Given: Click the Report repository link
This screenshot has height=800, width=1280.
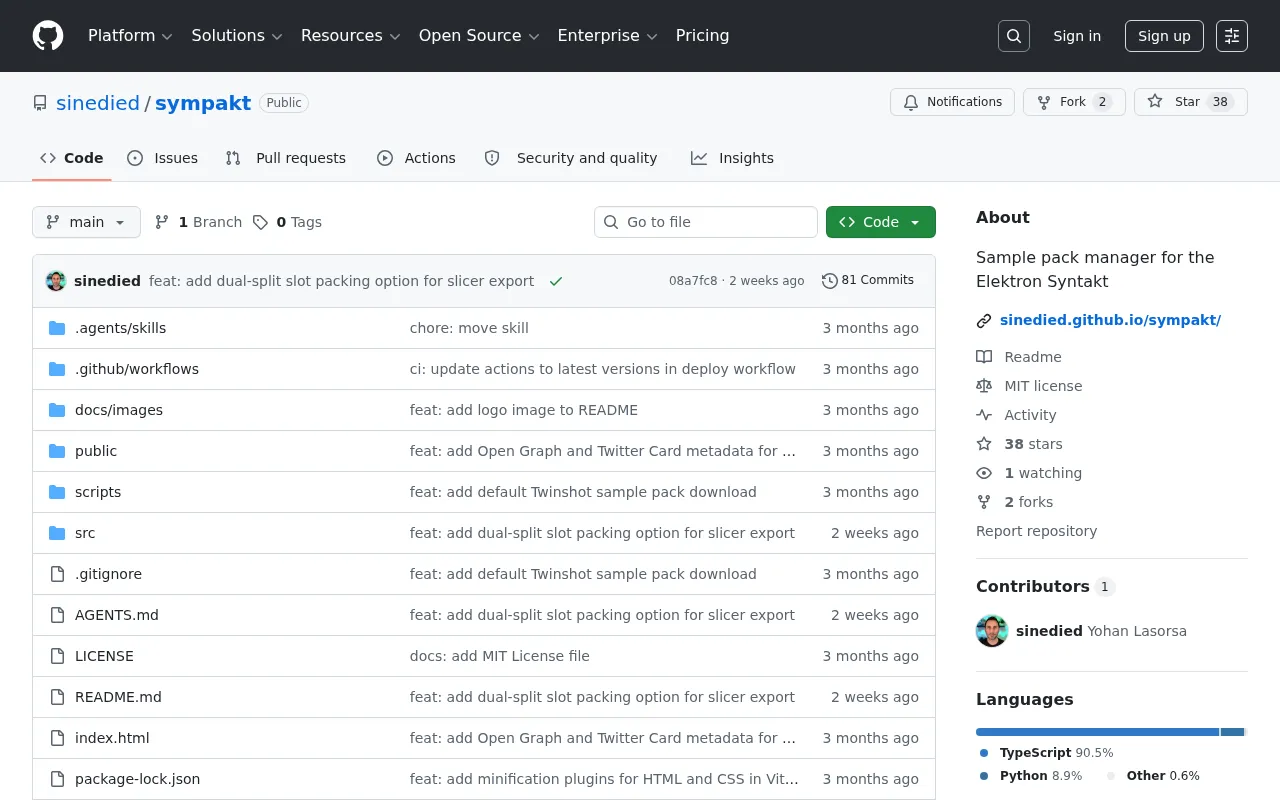Looking at the screenshot, I should [1036, 531].
